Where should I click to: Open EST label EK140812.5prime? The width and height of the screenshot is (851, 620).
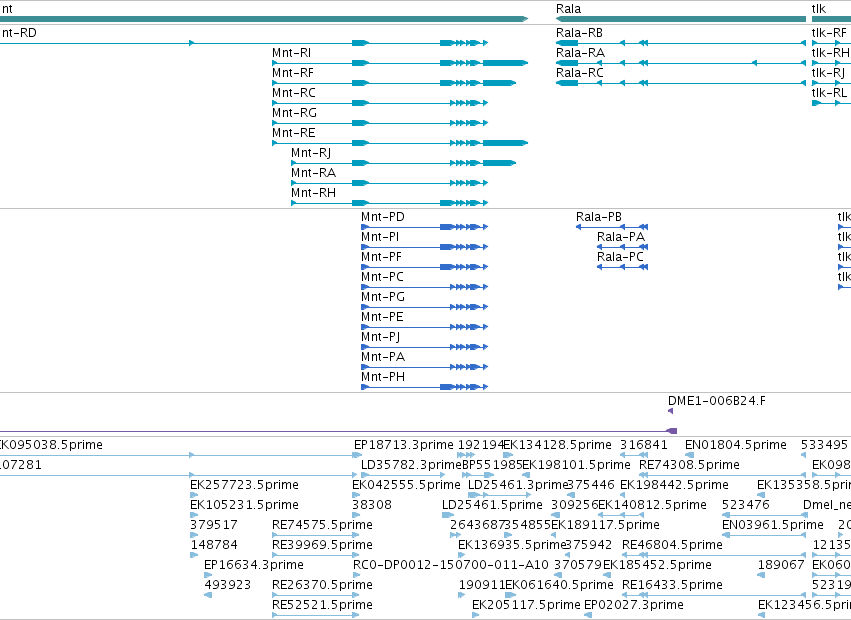[x=652, y=505]
